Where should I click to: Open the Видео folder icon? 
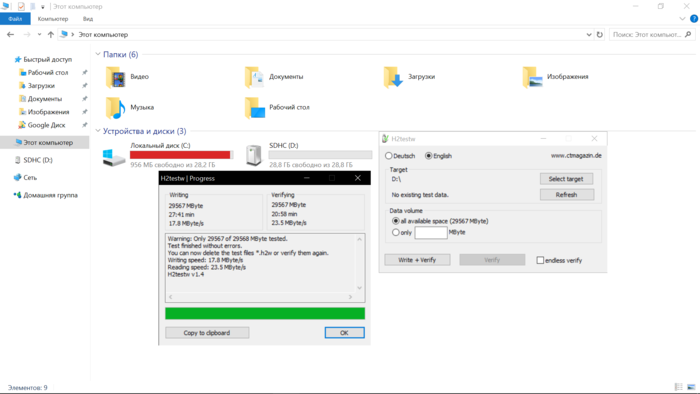115,77
